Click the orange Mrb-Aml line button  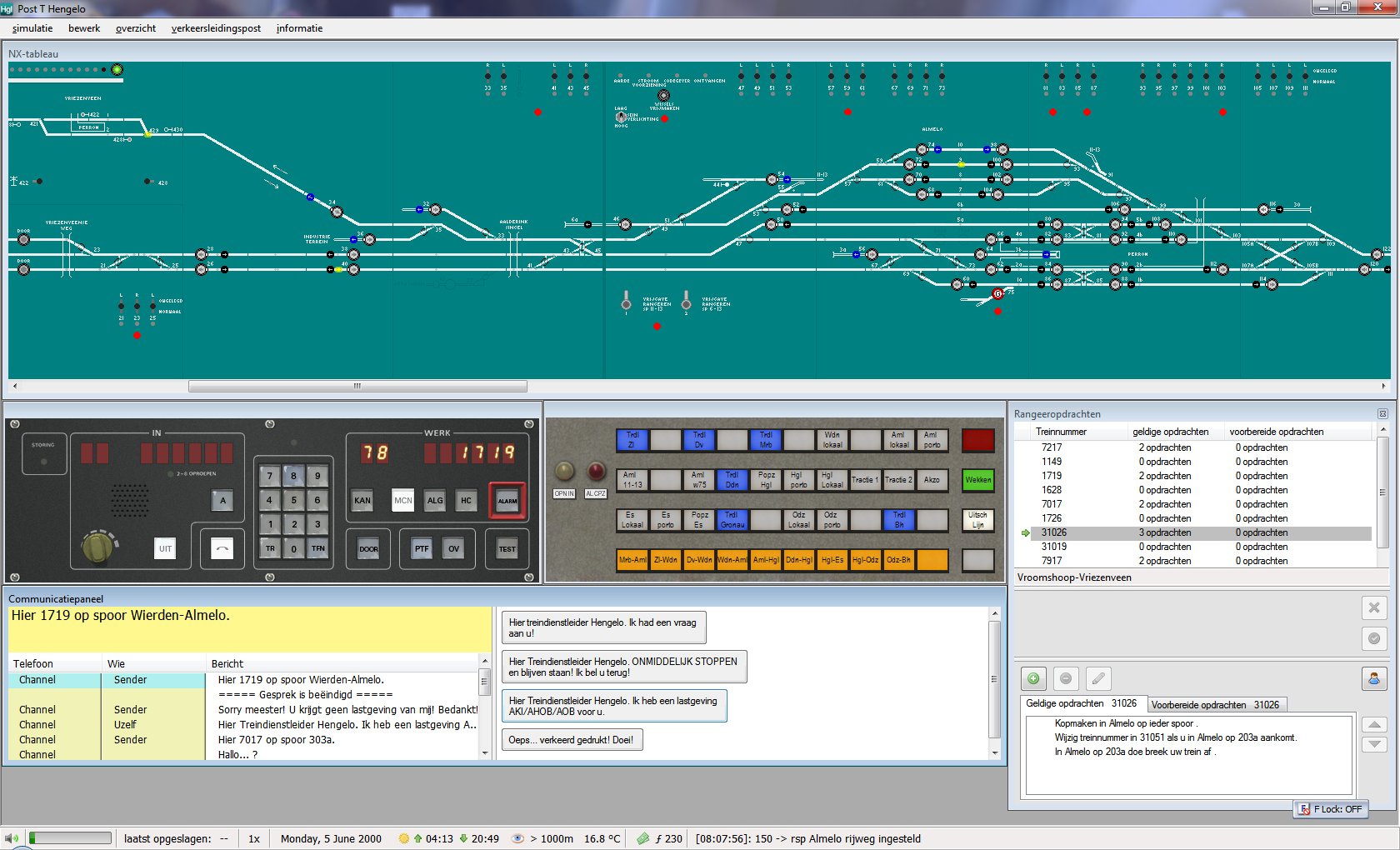click(x=632, y=560)
